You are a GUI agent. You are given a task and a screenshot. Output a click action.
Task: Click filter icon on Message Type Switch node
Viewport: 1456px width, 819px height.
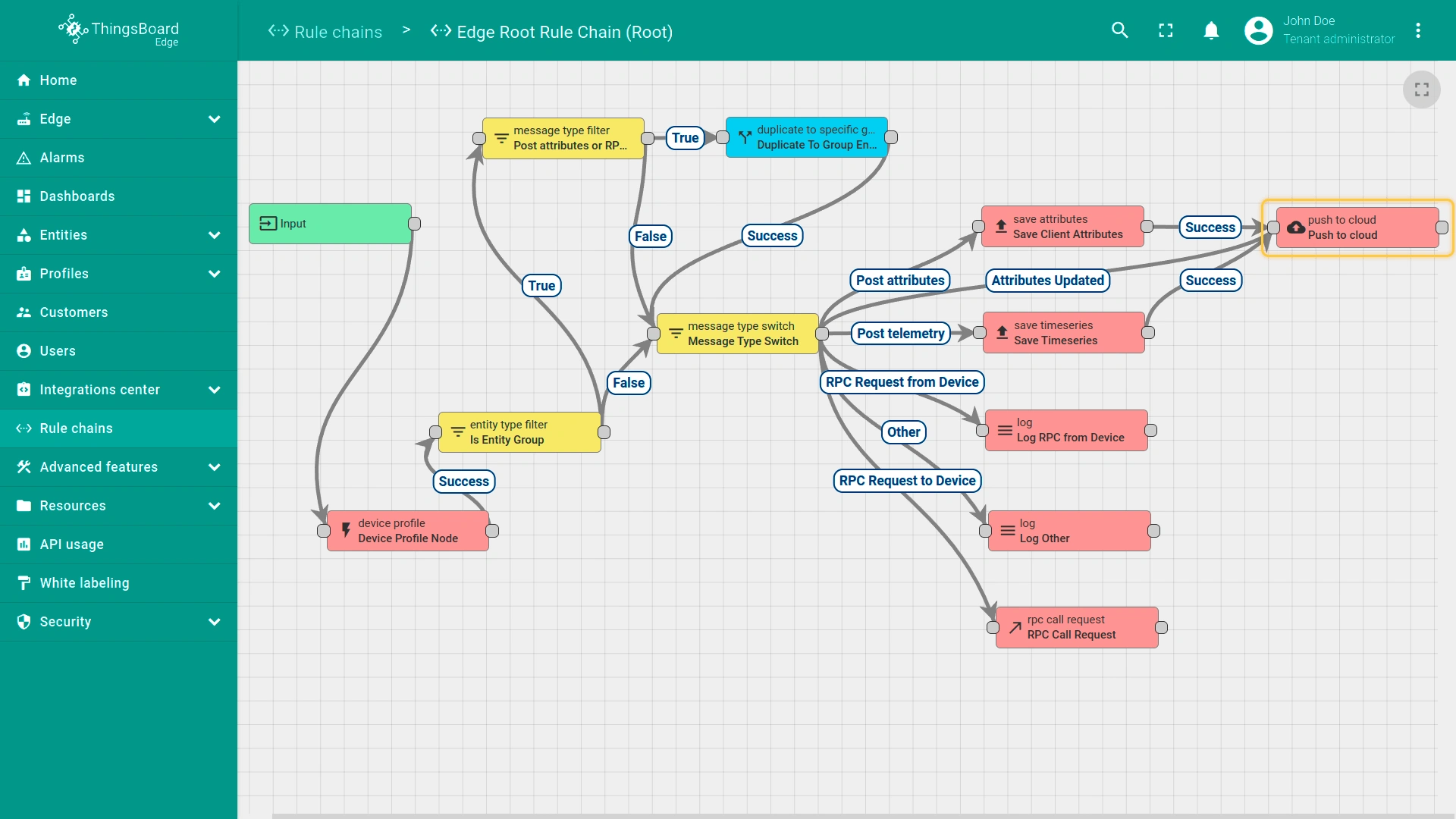coord(676,334)
